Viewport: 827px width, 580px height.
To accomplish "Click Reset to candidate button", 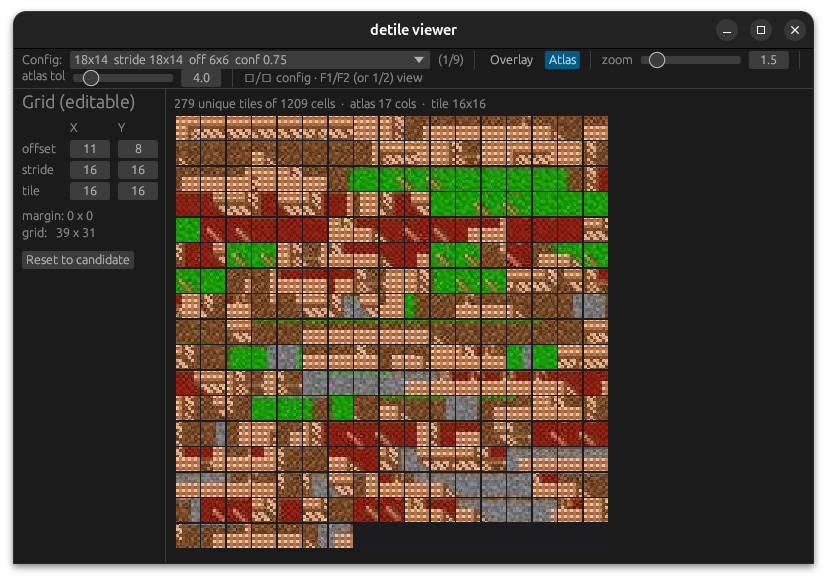I will point(78,259).
